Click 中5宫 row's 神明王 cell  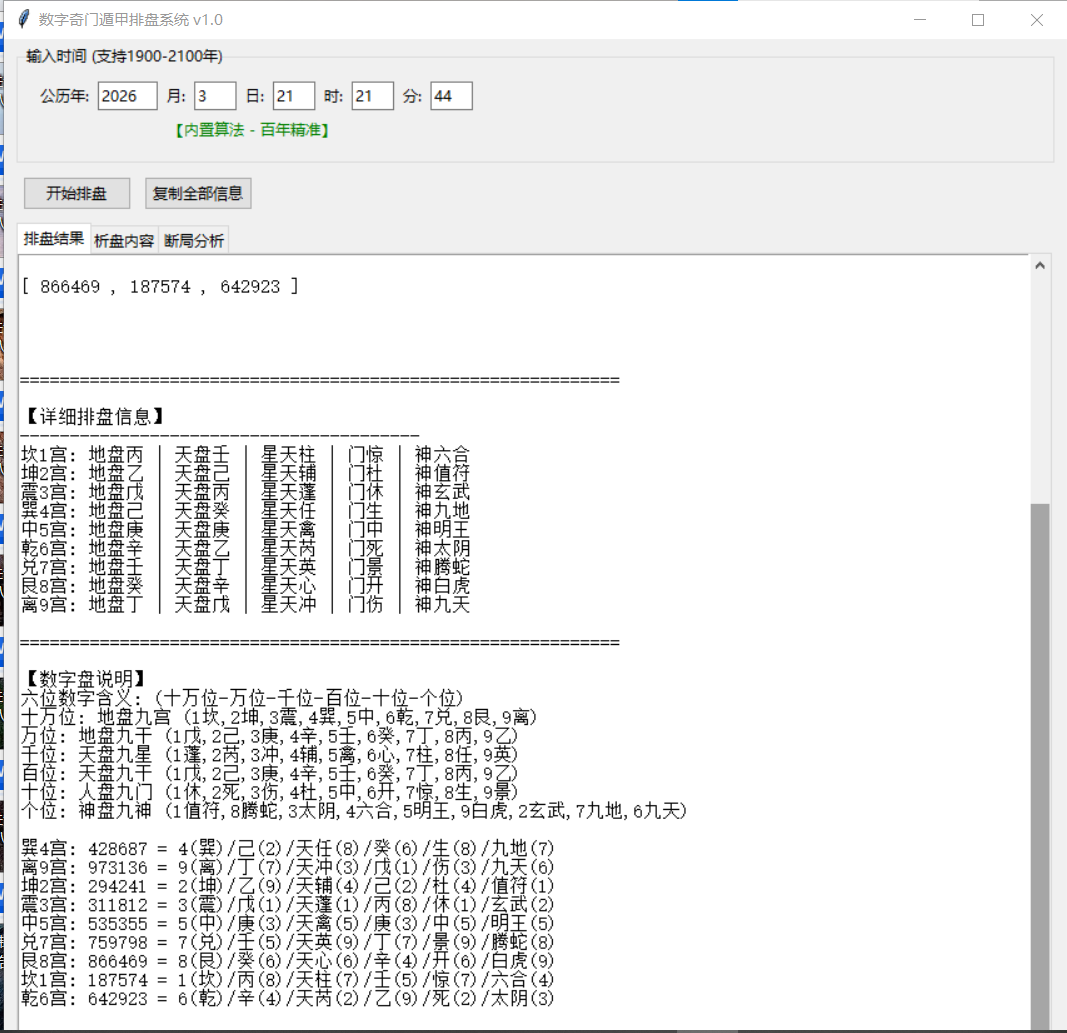tap(442, 529)
